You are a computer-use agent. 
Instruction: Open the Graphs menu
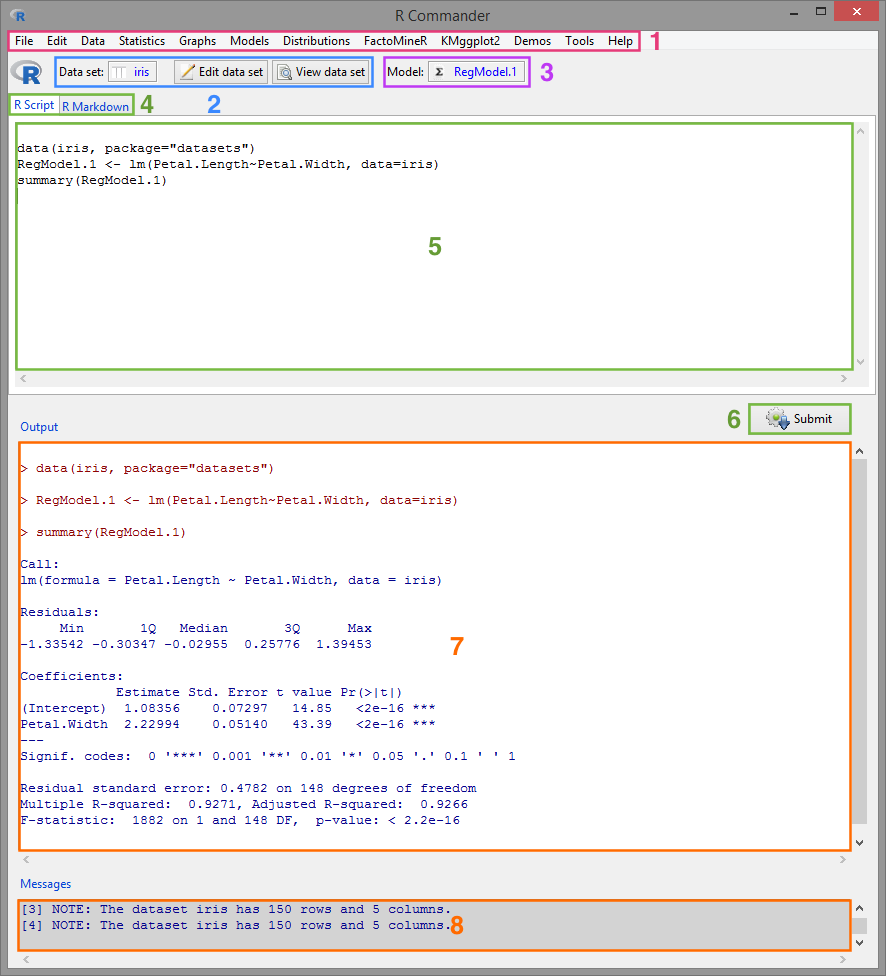pyautogui.click(x=197, y=41)
